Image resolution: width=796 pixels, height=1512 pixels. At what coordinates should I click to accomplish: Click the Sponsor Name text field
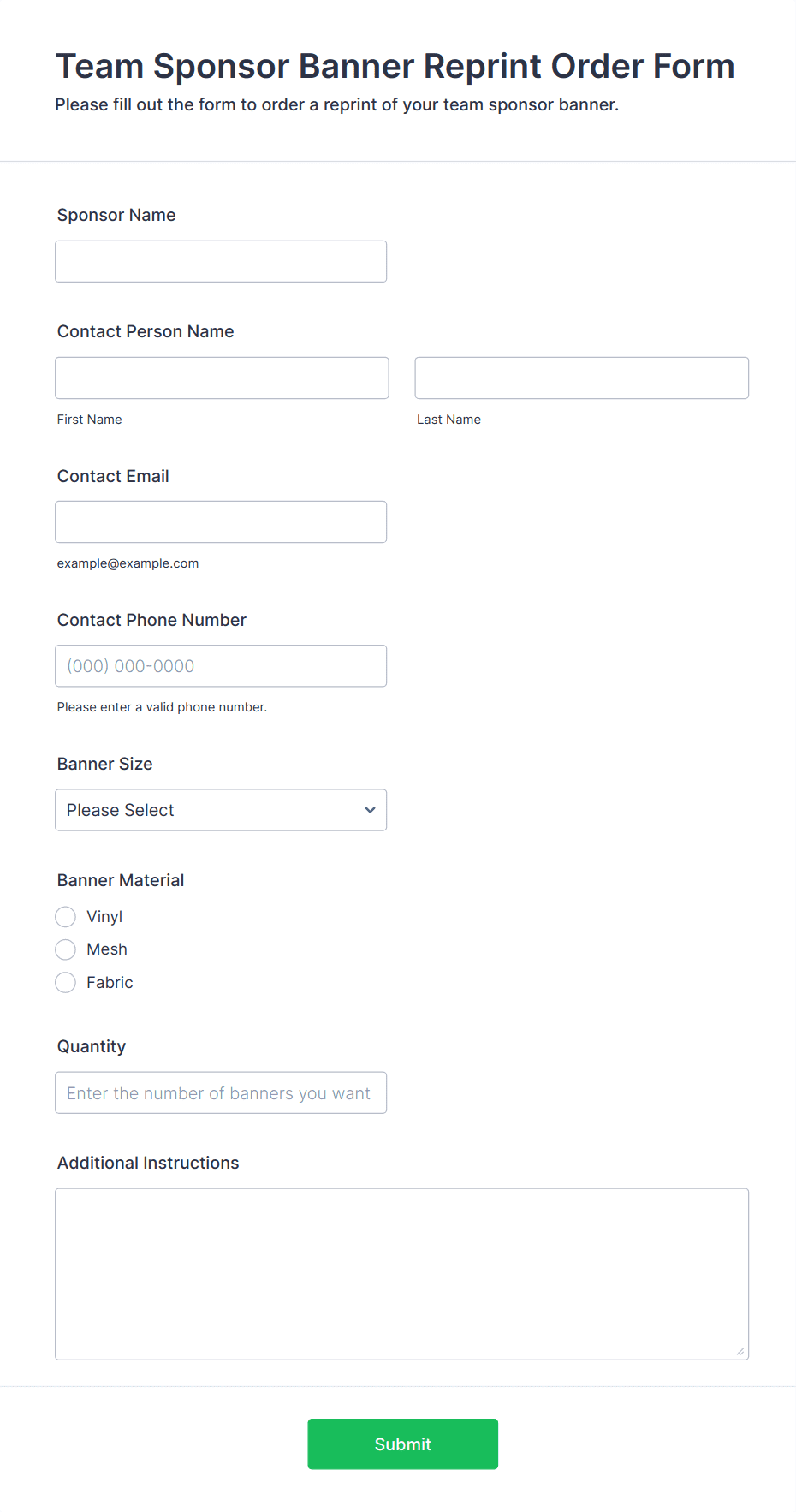point(221,261)
